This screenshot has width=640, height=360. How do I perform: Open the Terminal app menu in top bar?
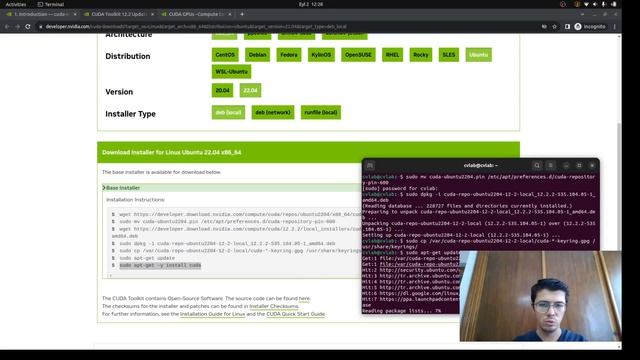click(51, 4)
